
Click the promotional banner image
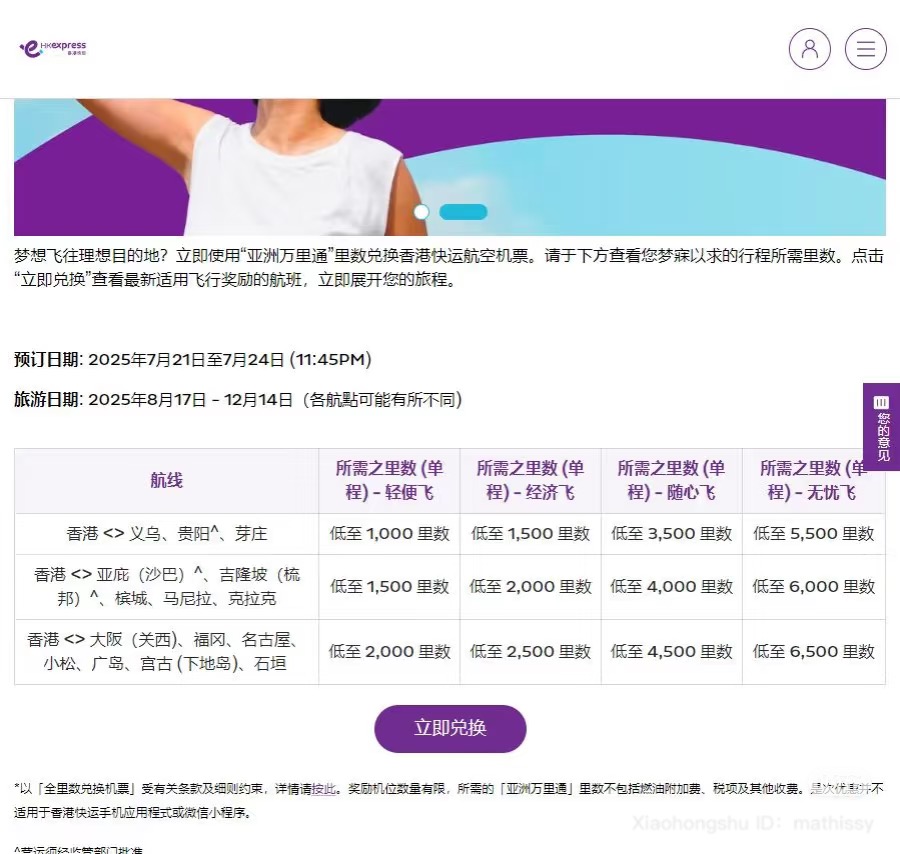[450, 165]
